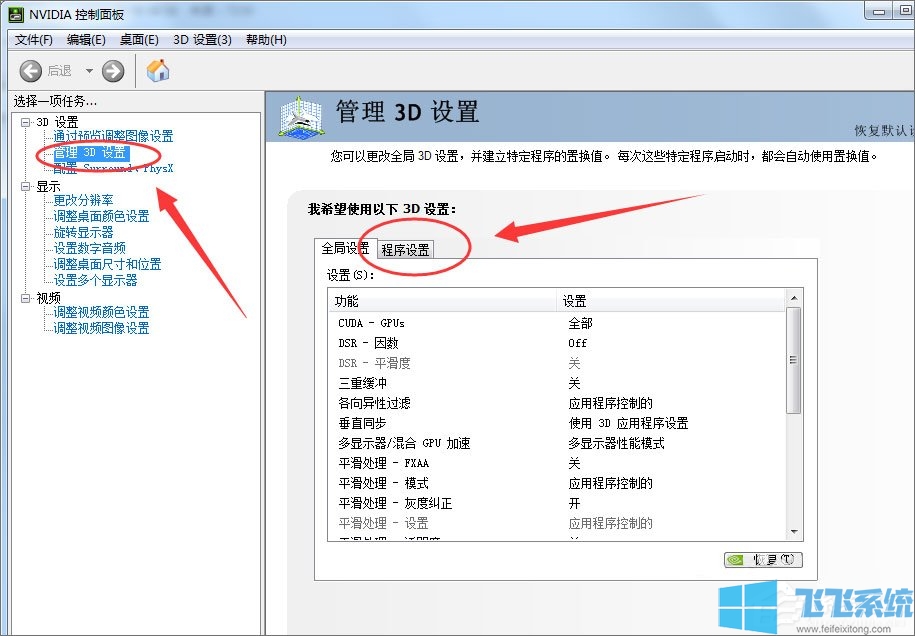
Task: Switch to the 程序设置 tab
Action: (x=404, y=249)
